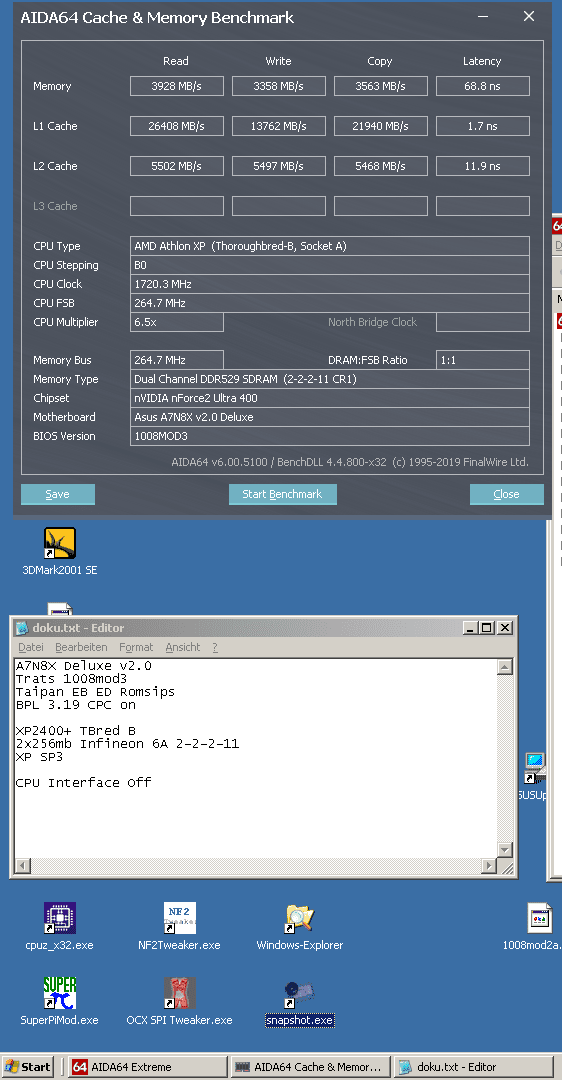Click the Save button in AIDA64 benchmark
Screen dimensions: 562x1080
58,495
